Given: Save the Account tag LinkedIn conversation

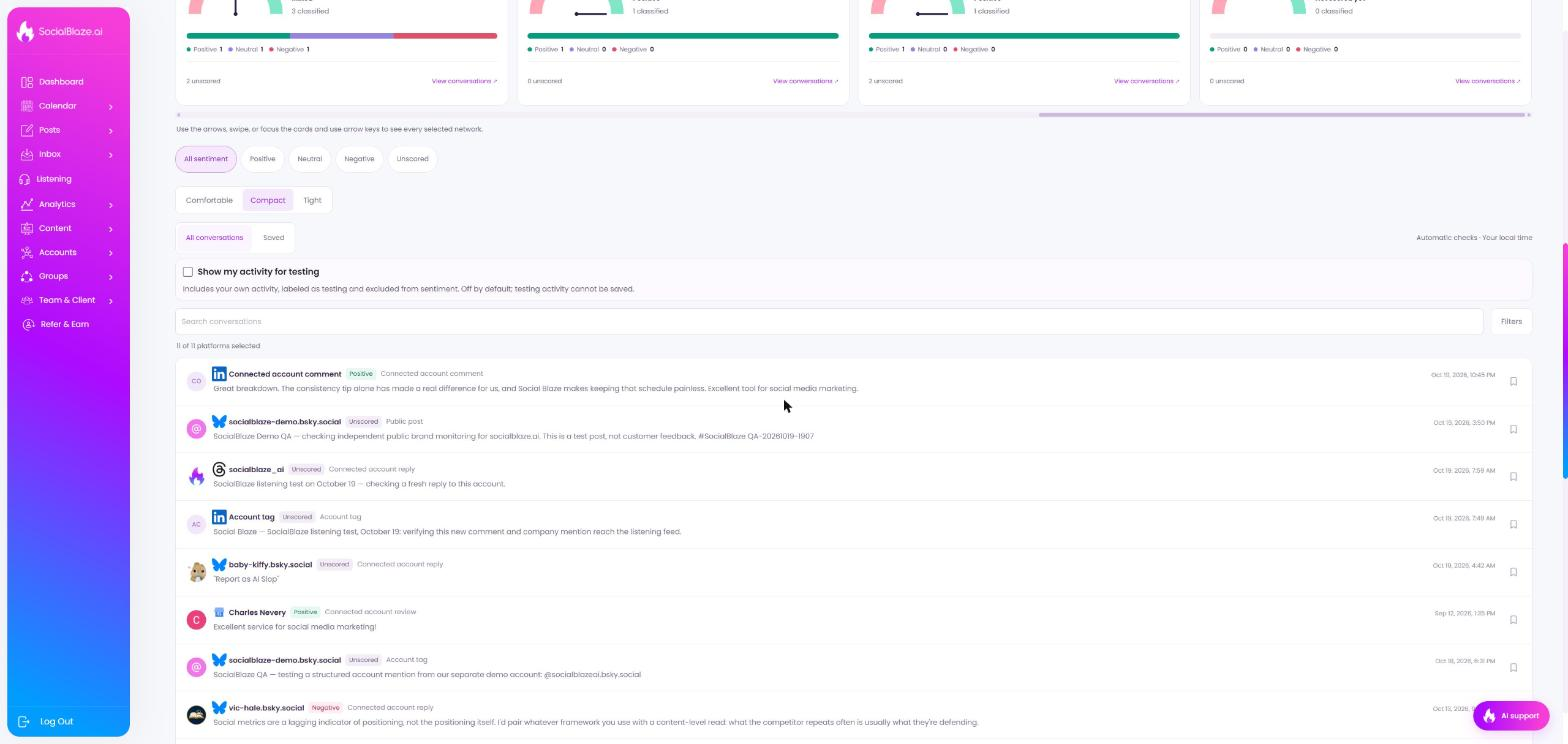Looking at the screenshot, I should click(1513, 524).
